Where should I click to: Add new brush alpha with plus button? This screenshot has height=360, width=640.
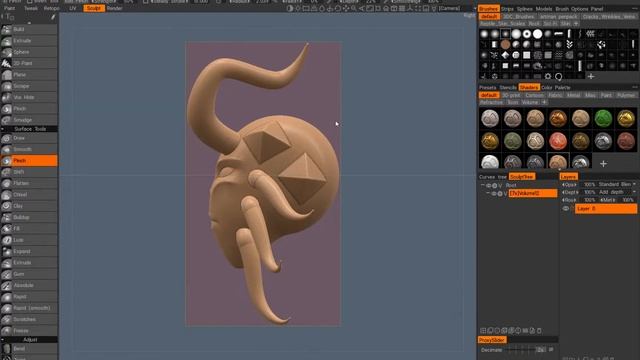click(591, 76)
